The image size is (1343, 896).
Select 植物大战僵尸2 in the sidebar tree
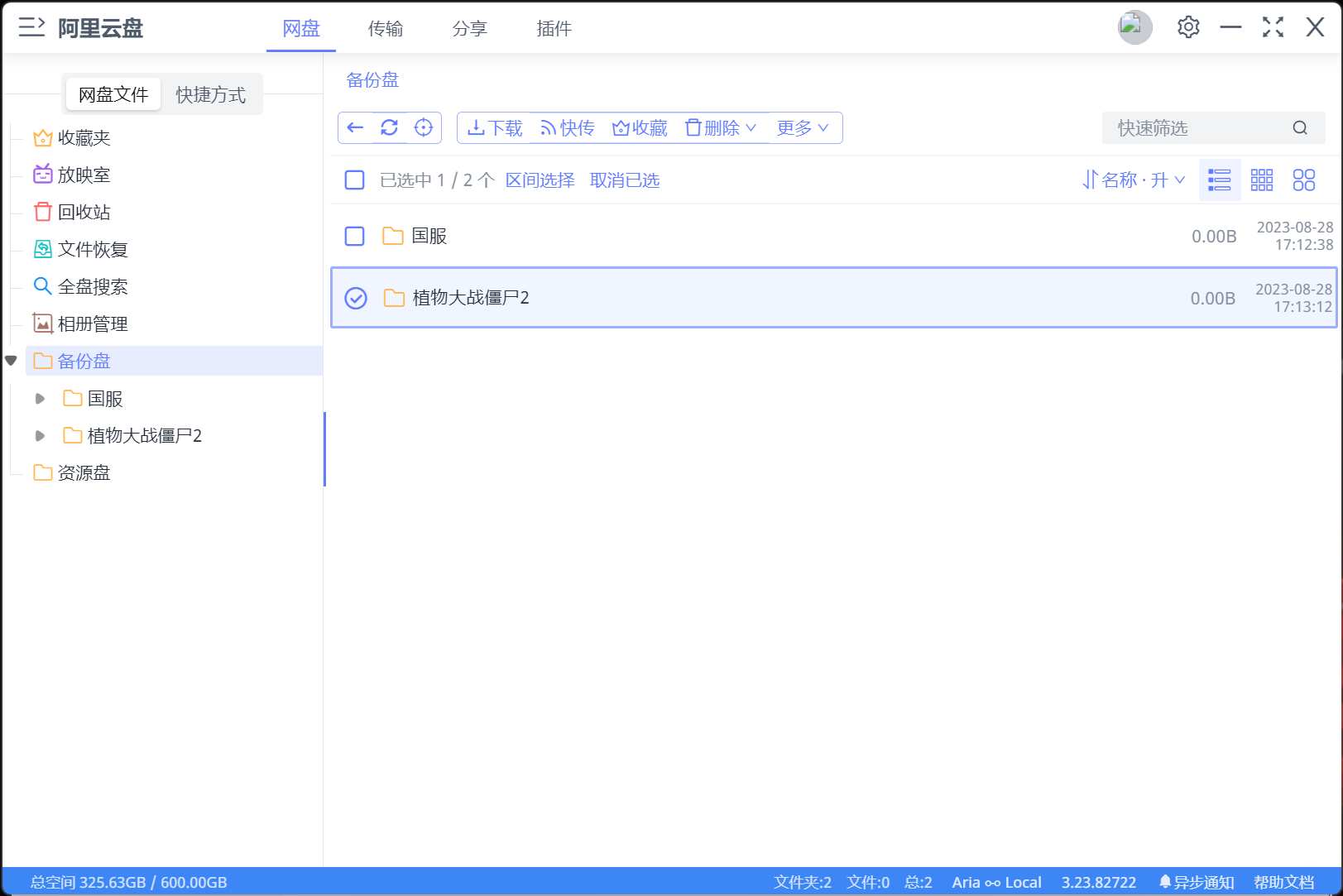[132, 436]
